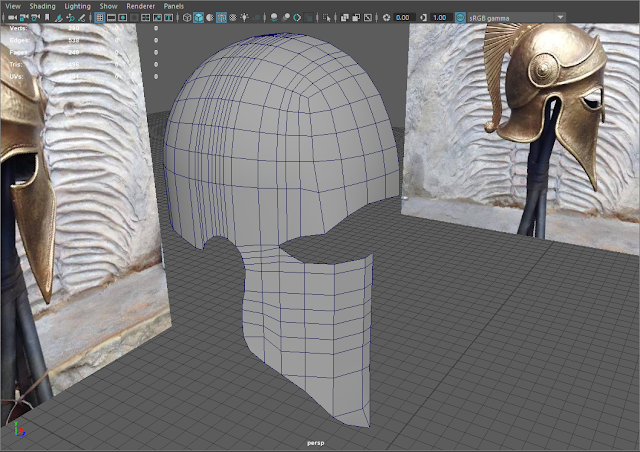Open the Lighting menu
The image size is (640, 452).
tap(78, 6)
